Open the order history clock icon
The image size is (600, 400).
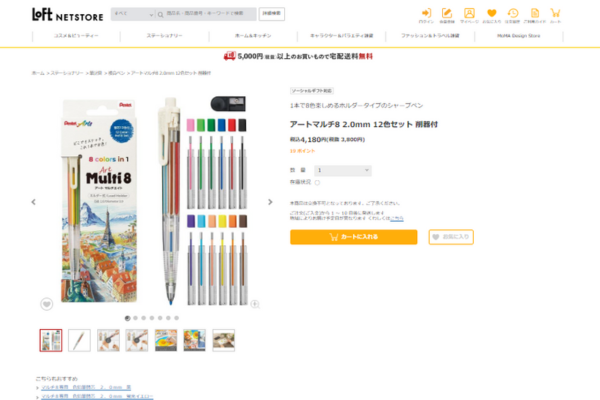click(x=513, y=13)
